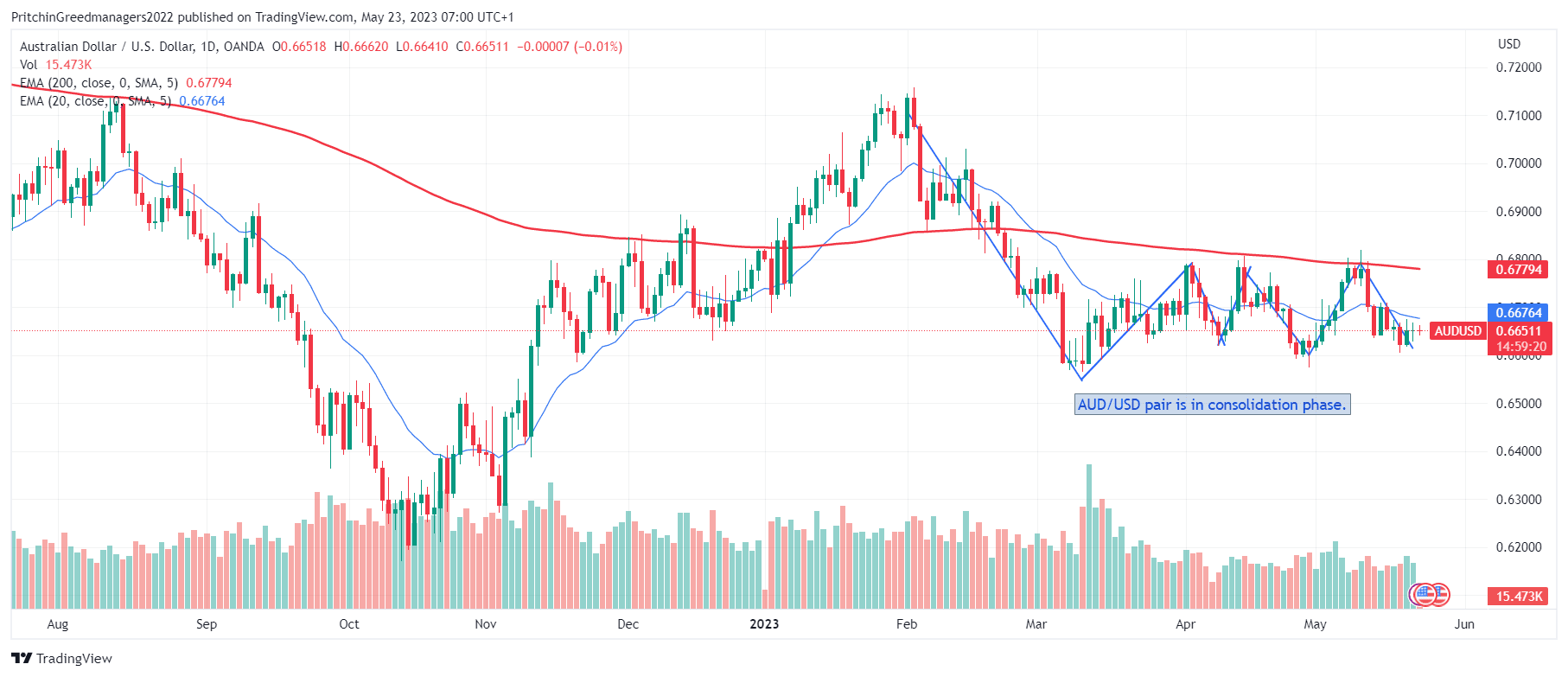
Task: Click the 0.70000 price axis label
Action: [1519, 163]
